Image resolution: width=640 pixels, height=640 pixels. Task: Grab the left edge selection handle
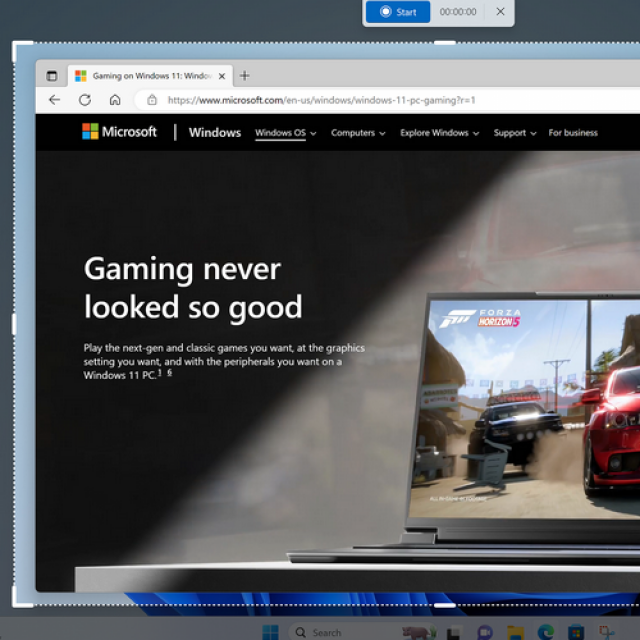click(x=14, y=324)
